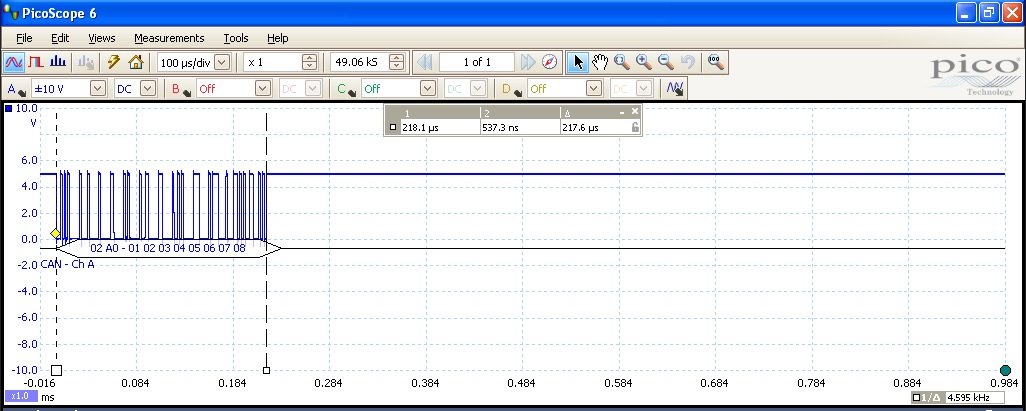The width and height of the screenshot is (1026, 411).
Task: Click delta value 217.6 µs
Action: click(x=580, y=128)
